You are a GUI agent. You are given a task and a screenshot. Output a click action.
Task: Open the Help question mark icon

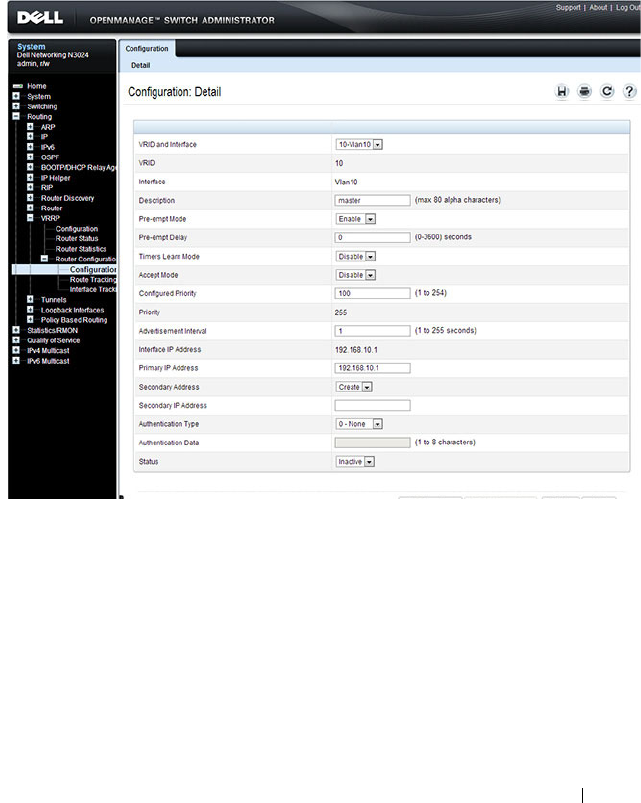(x=629, y=92)
